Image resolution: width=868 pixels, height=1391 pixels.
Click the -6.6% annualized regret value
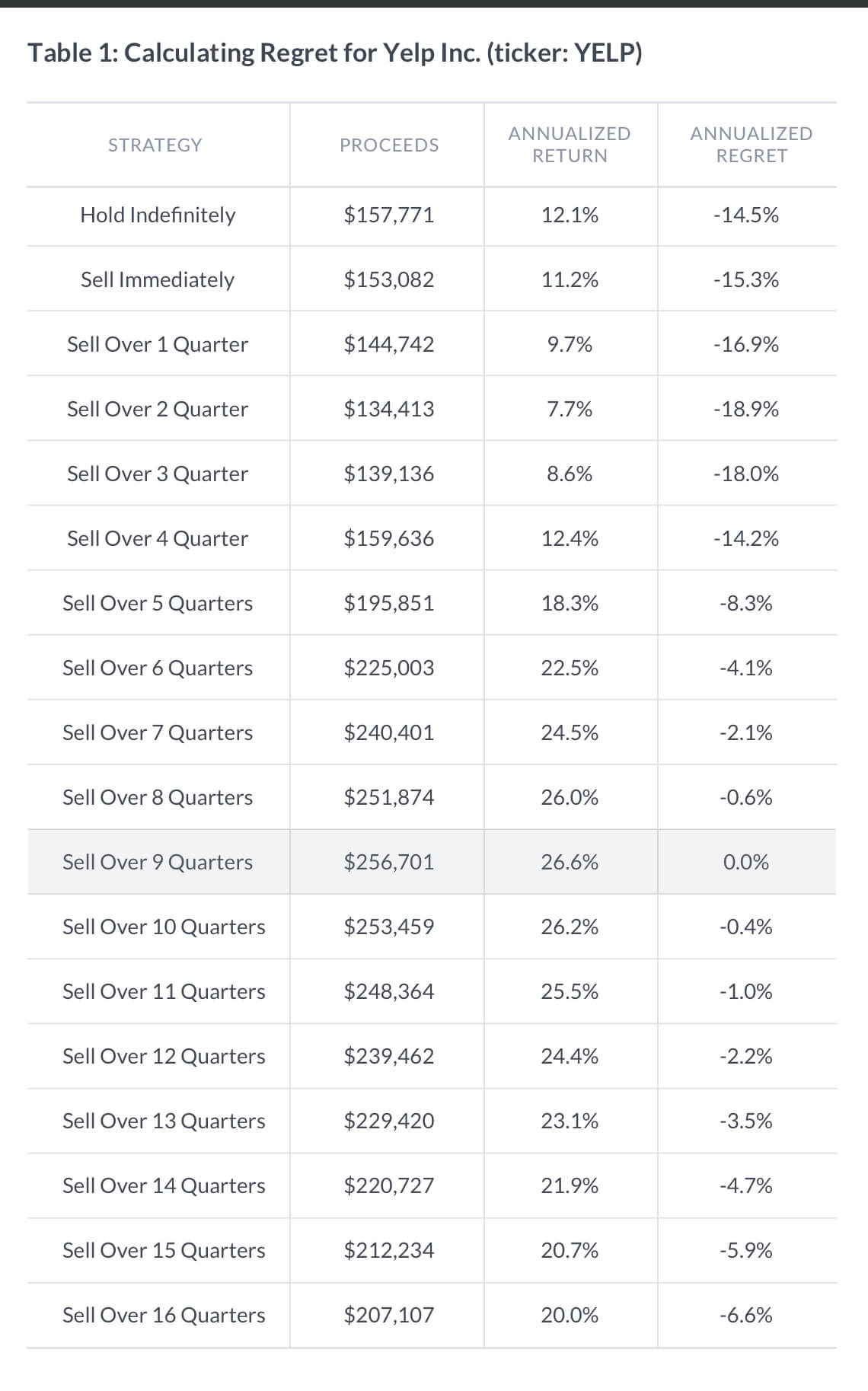746,1315
